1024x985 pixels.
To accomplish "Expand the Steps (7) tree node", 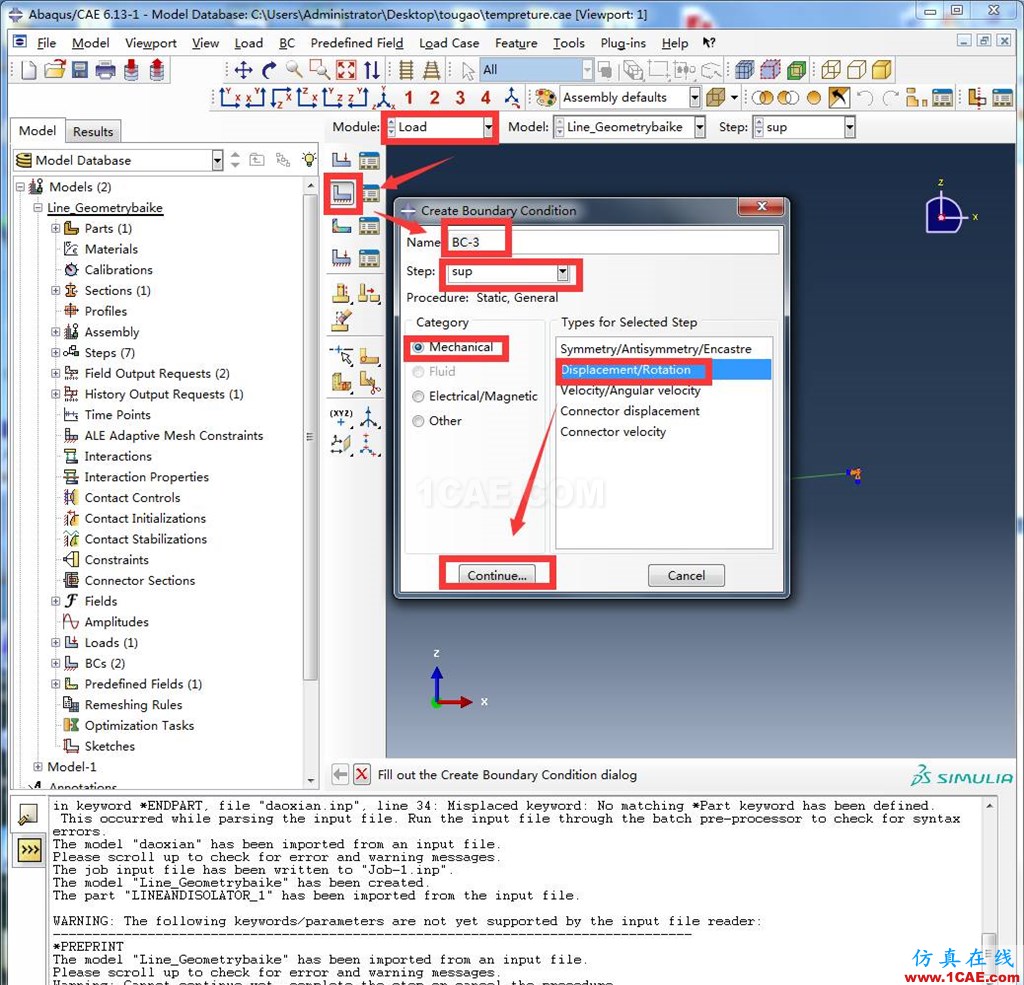I will pyautogui.click(x=56, y=353).
